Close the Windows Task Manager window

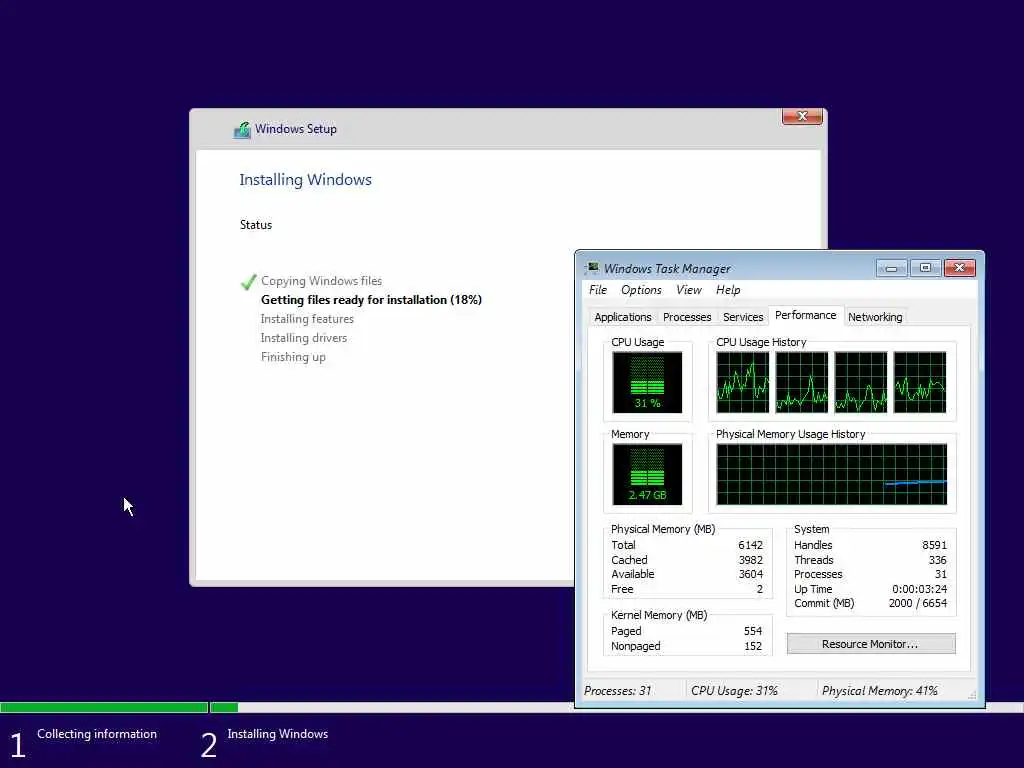coord(959,268)
